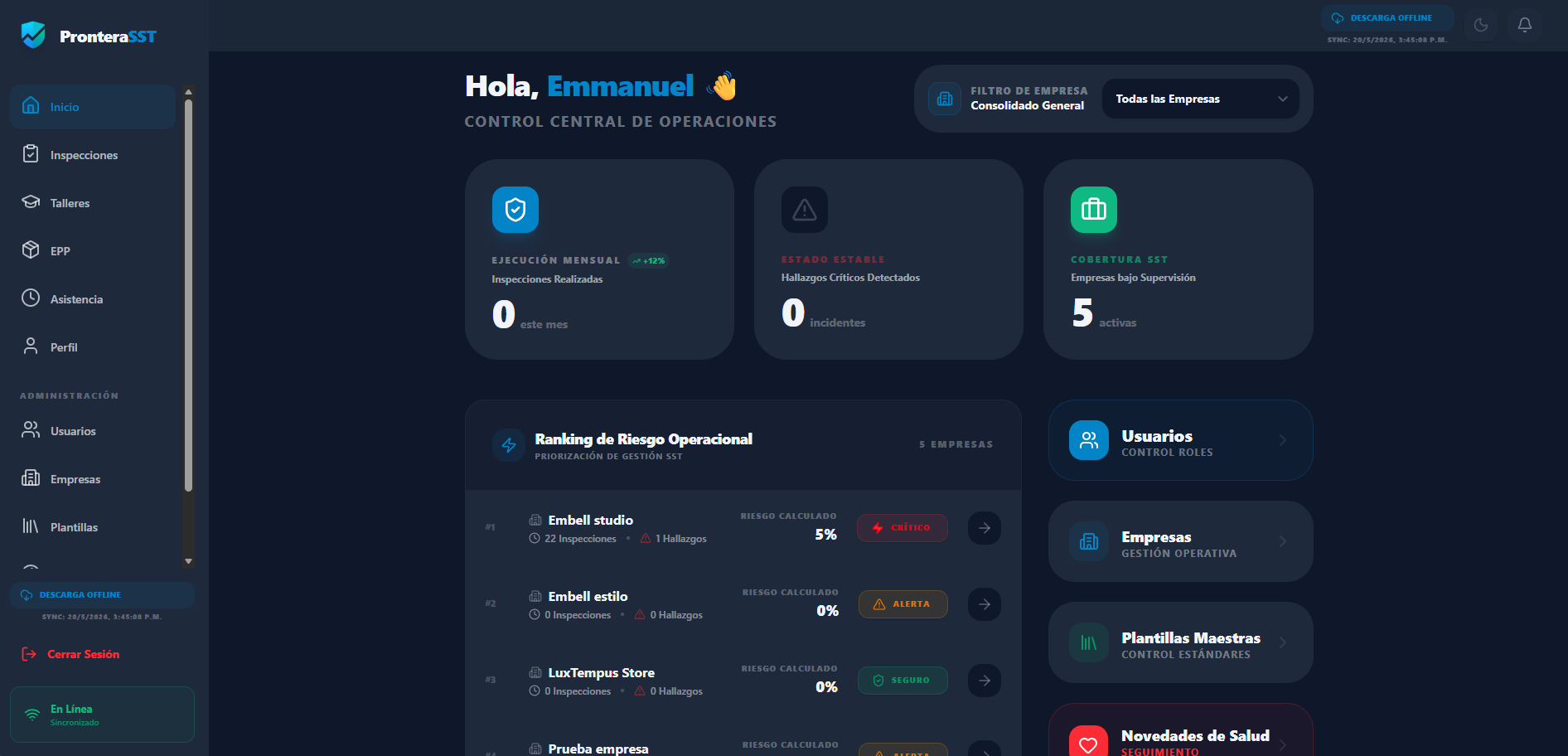The image size is (1568, 756).
Task: Expand the Usuarios card chevron
Action: point(1283,440)
